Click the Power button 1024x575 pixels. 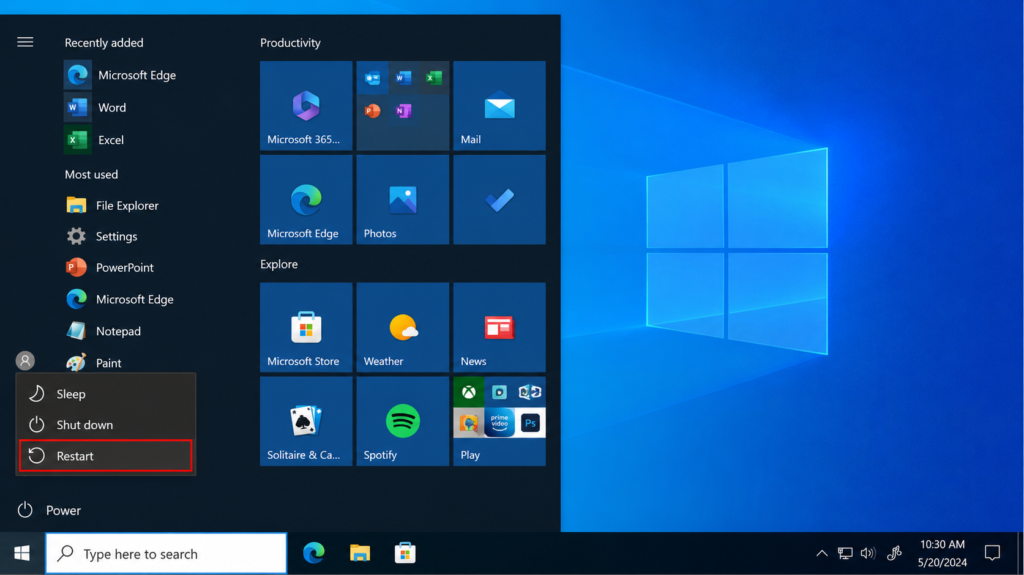click(x=50, y=510)
